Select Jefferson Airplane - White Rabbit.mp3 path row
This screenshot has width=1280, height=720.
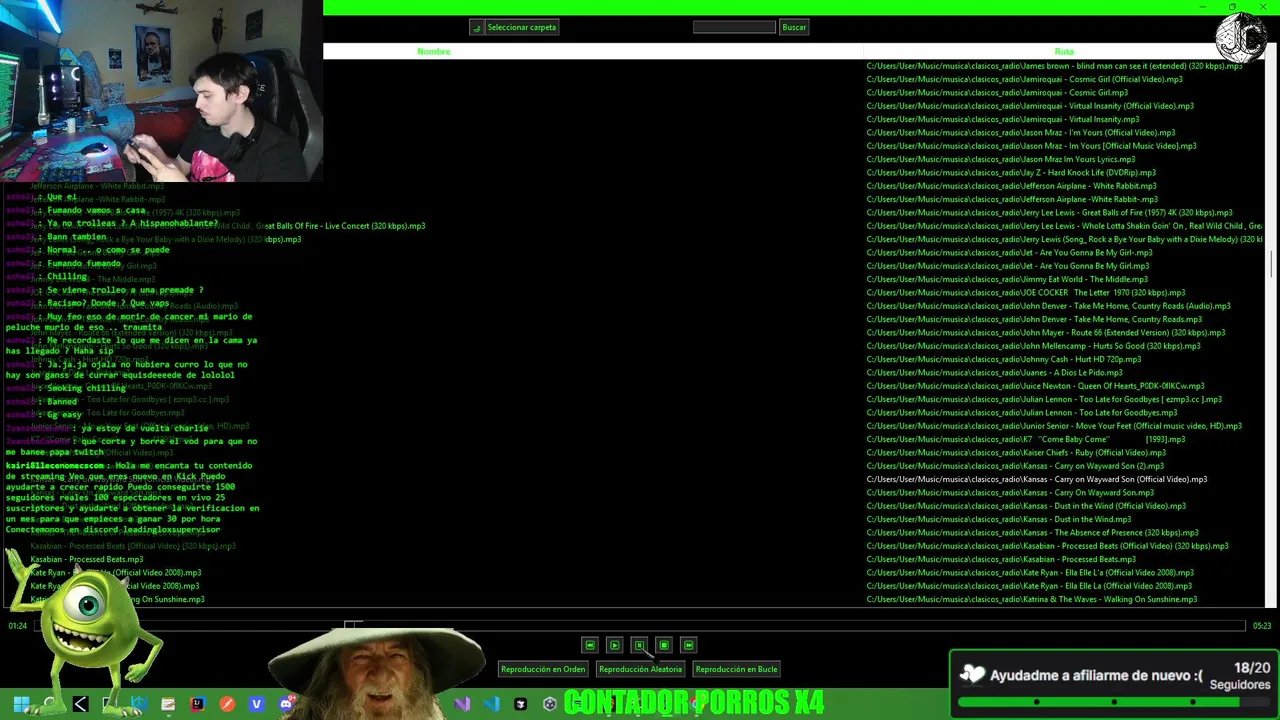click(x=1011, y=186)
